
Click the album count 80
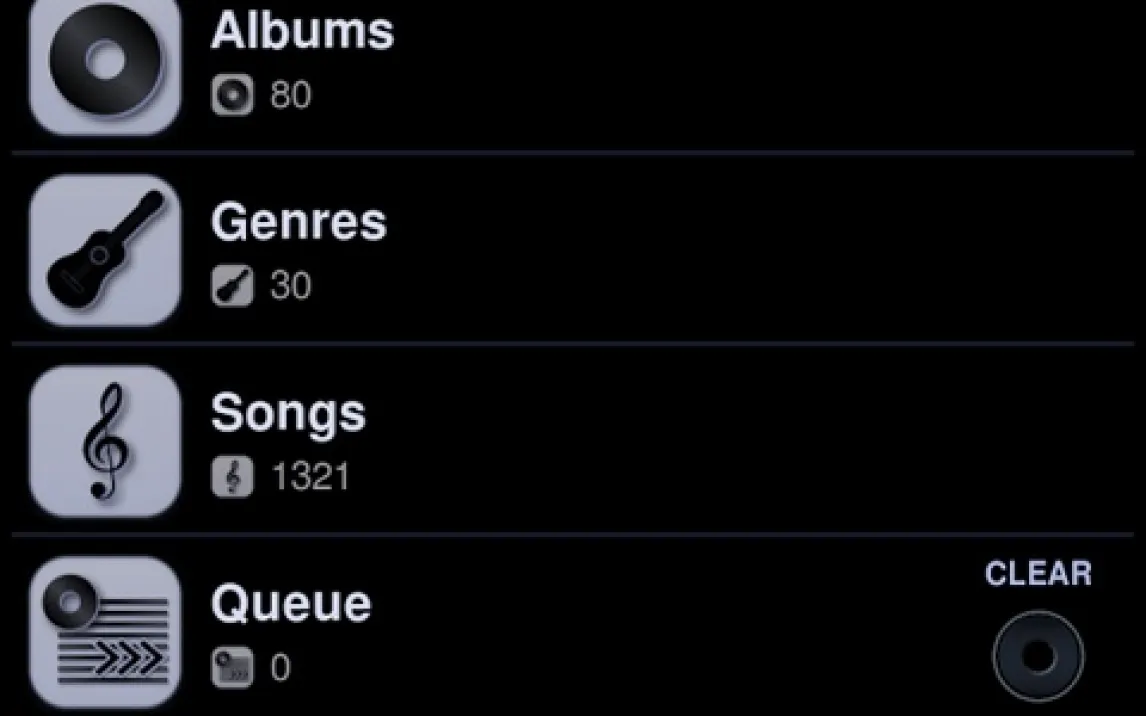290,96
